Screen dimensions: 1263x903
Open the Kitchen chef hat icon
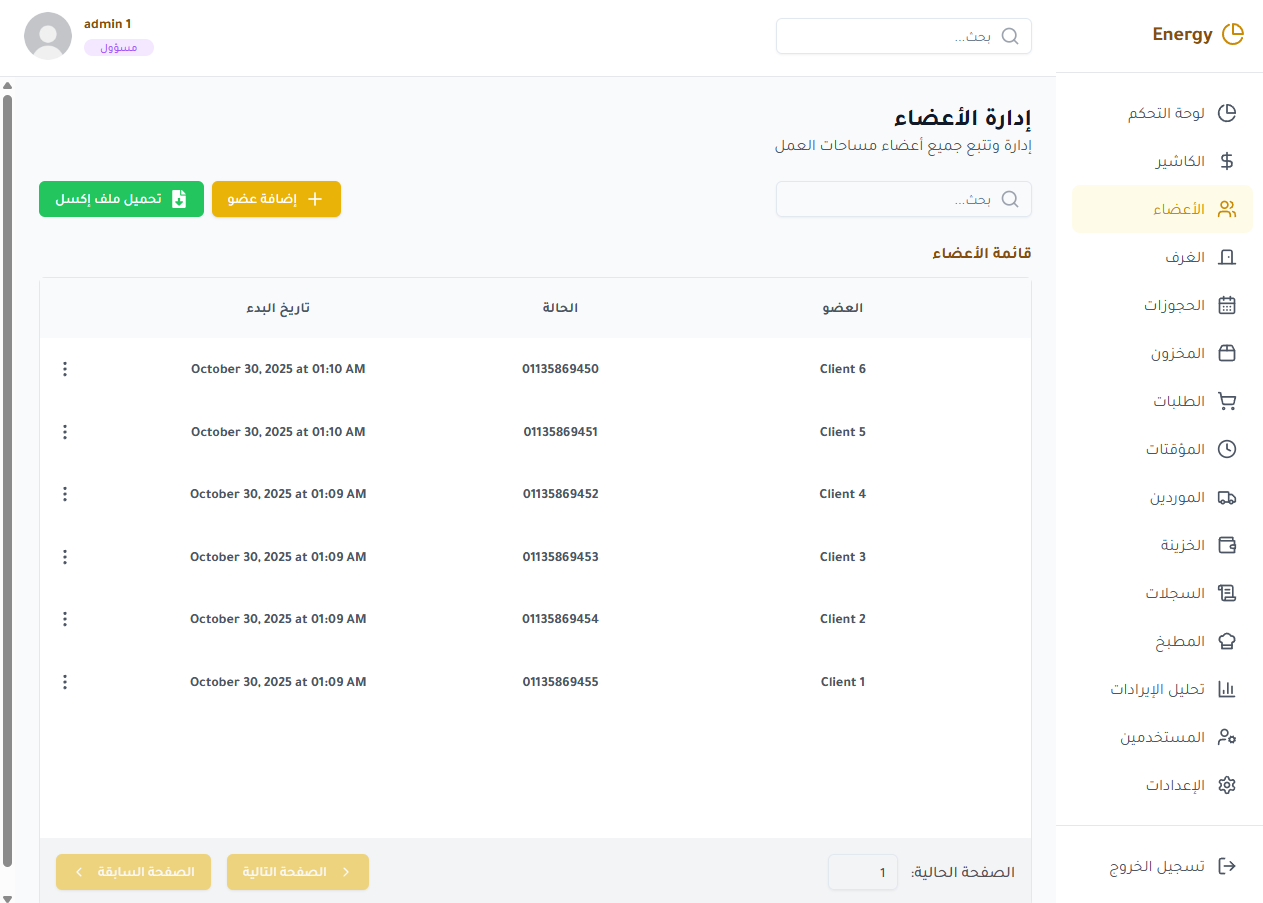tap(1227, 641)
